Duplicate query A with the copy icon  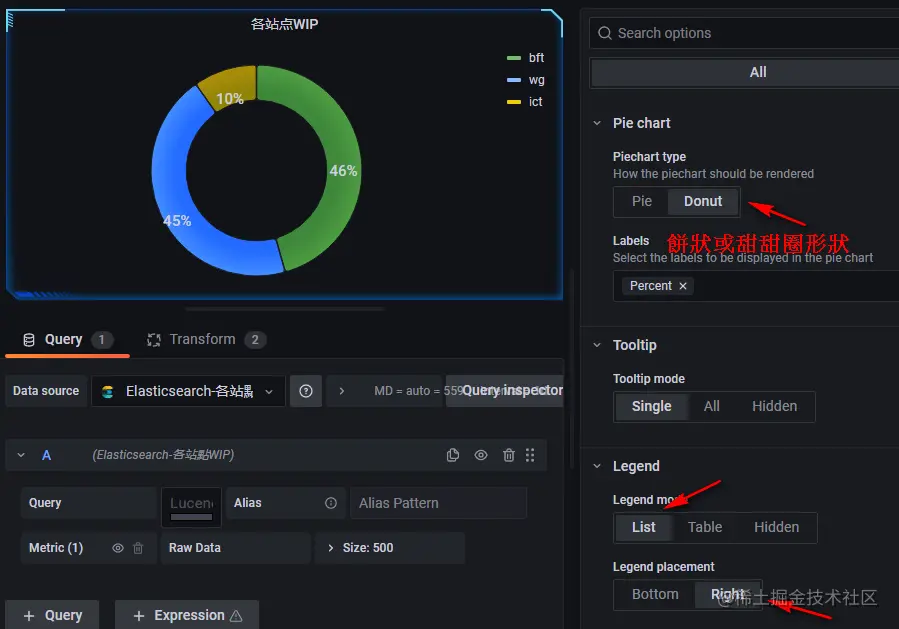[452, 455]
